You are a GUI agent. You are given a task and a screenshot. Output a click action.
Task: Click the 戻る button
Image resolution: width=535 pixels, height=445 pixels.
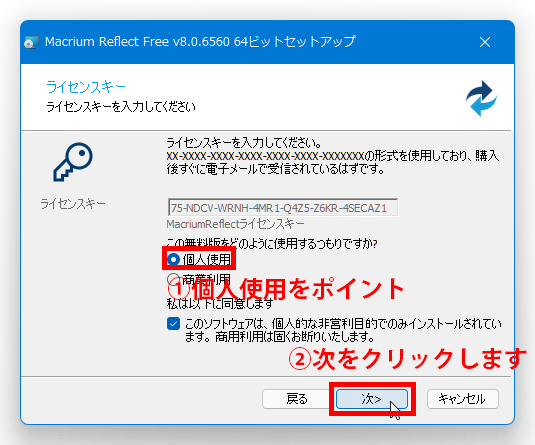tap(296, 399)
